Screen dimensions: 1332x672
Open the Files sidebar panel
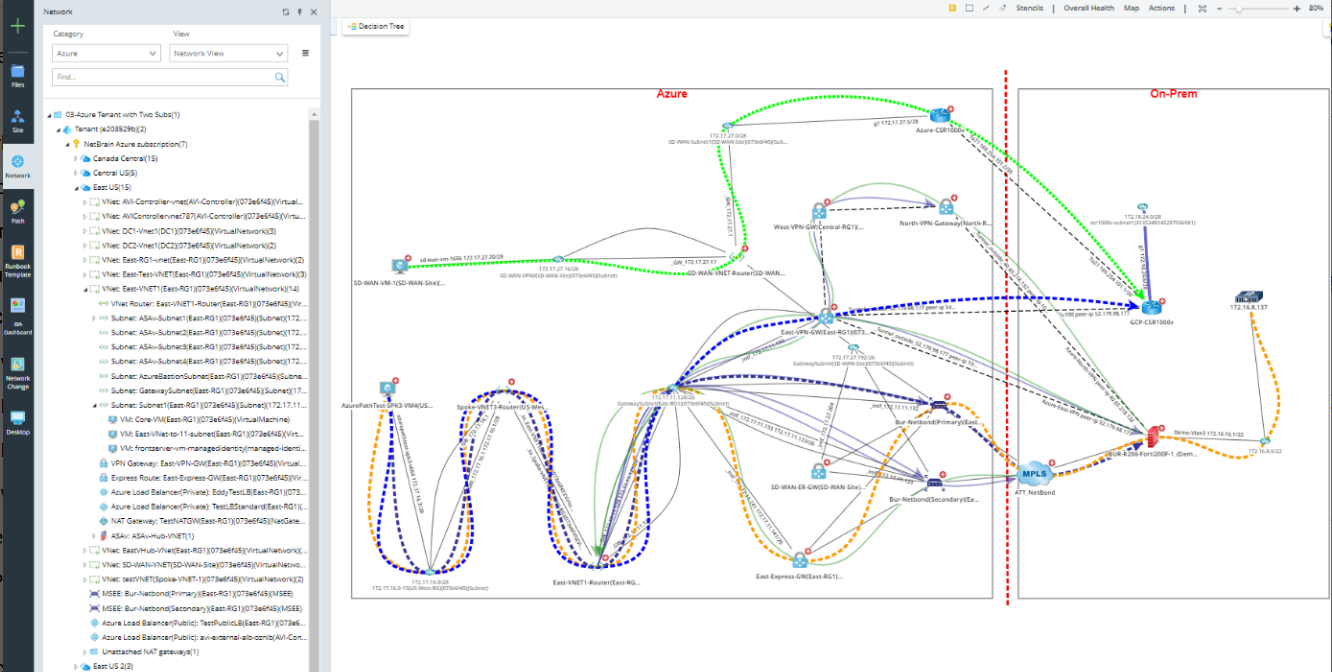pos(17,75)
